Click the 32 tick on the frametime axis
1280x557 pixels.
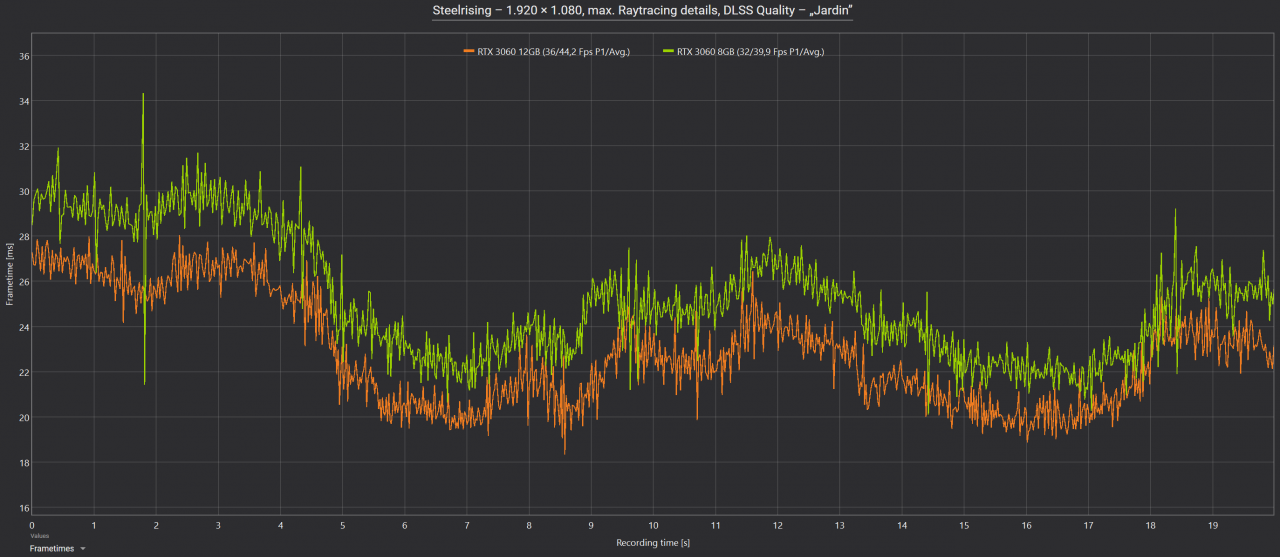pos(23,146)
